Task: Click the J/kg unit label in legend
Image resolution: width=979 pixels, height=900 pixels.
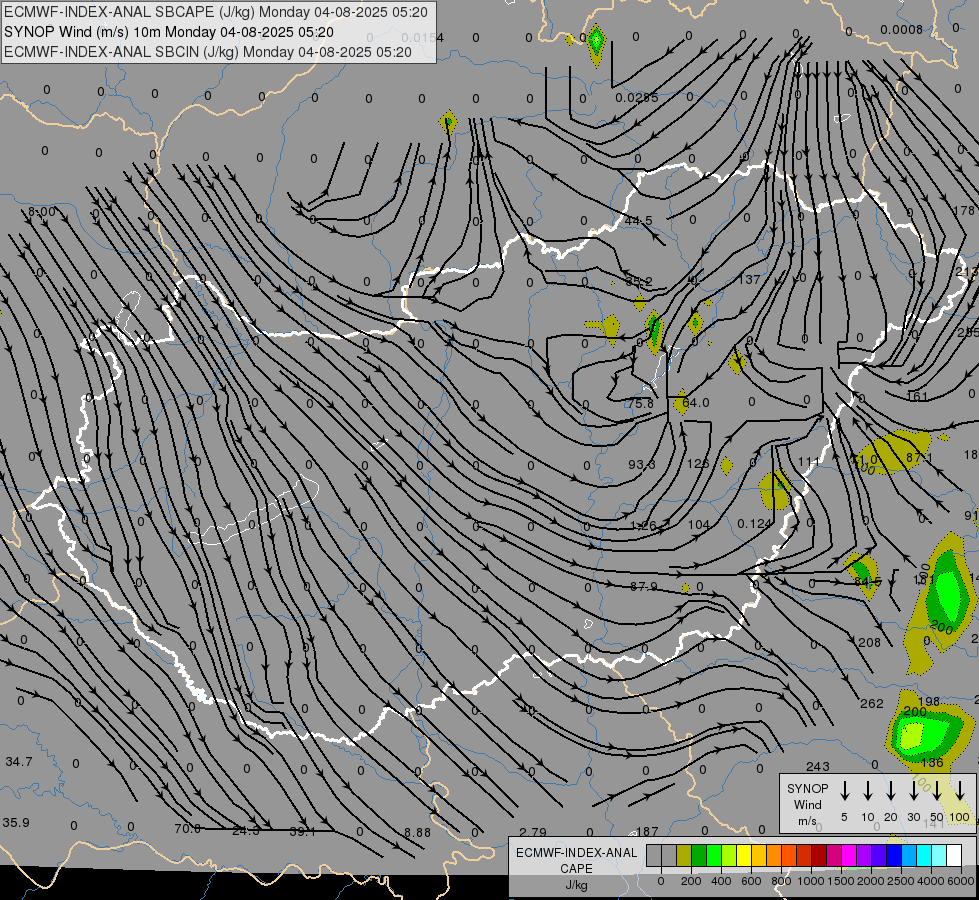Action: point(576,885)
